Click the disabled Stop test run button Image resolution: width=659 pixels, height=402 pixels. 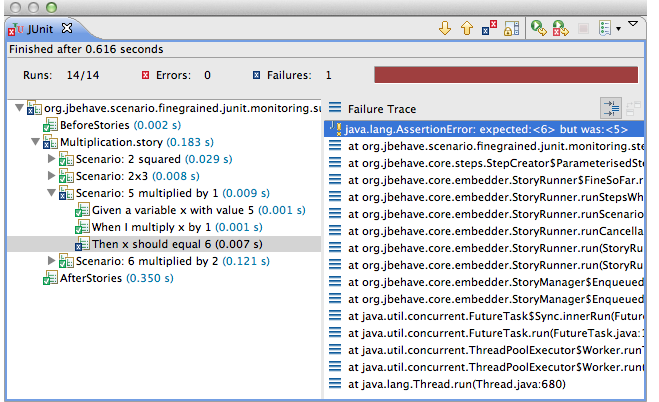tap(583, 29)
